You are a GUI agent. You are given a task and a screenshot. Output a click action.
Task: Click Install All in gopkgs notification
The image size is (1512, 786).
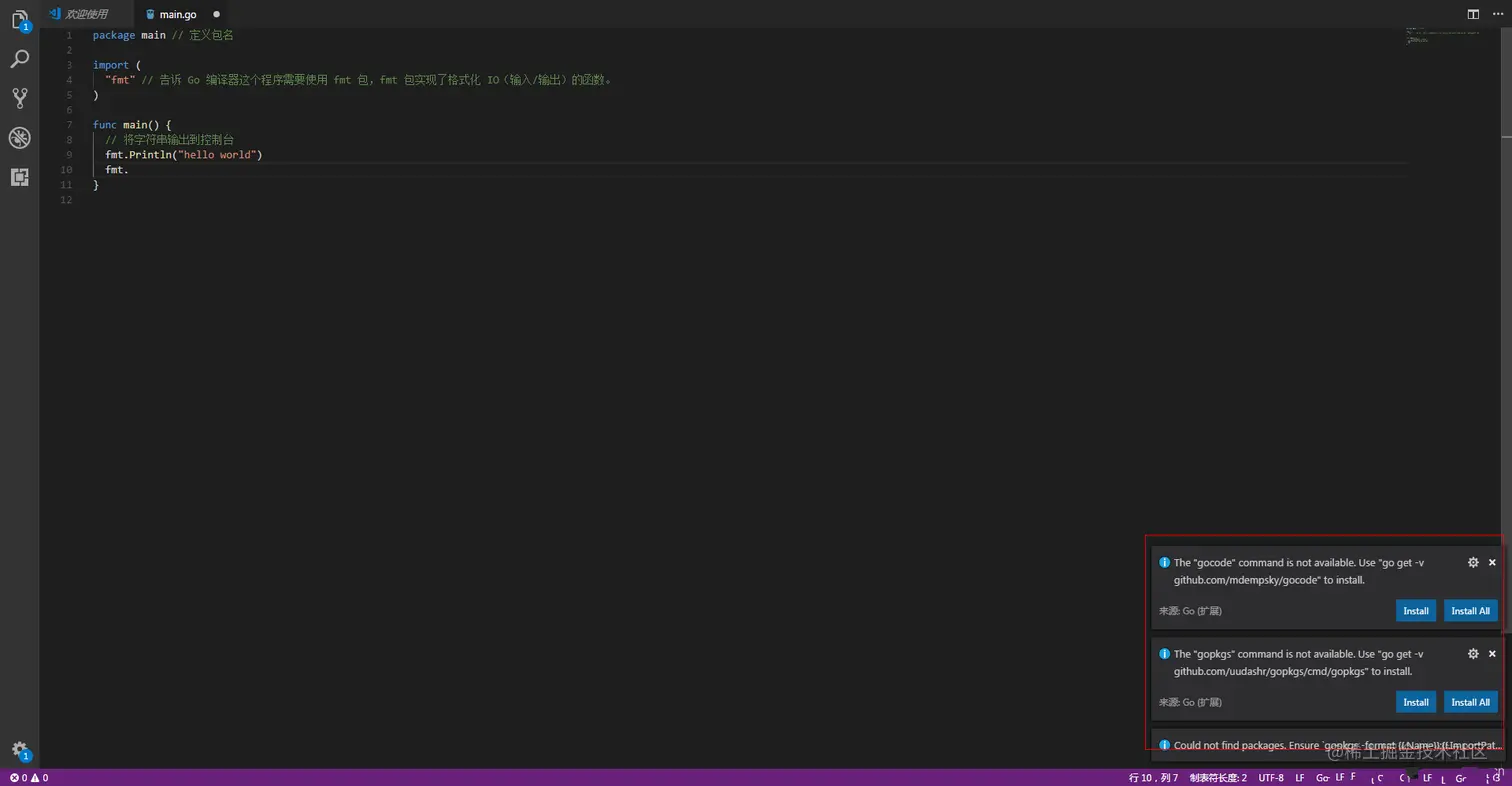(1470, 701)
